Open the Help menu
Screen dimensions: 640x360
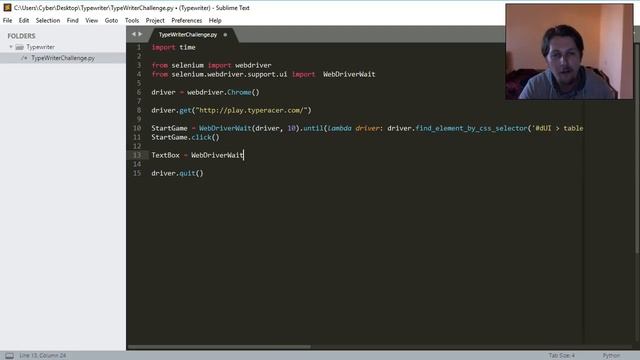[x=215, y=20]
